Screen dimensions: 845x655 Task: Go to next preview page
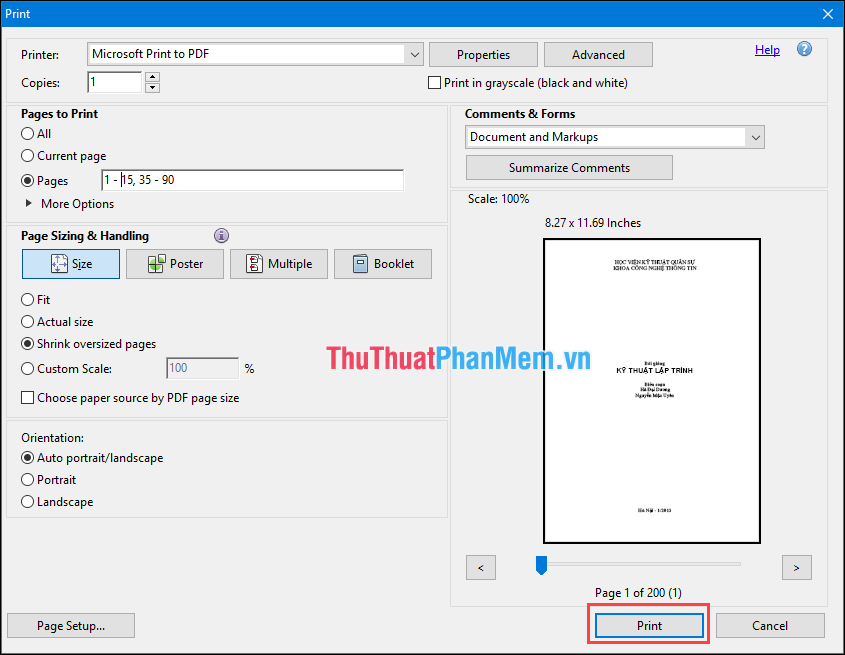[x=796, y=568]
